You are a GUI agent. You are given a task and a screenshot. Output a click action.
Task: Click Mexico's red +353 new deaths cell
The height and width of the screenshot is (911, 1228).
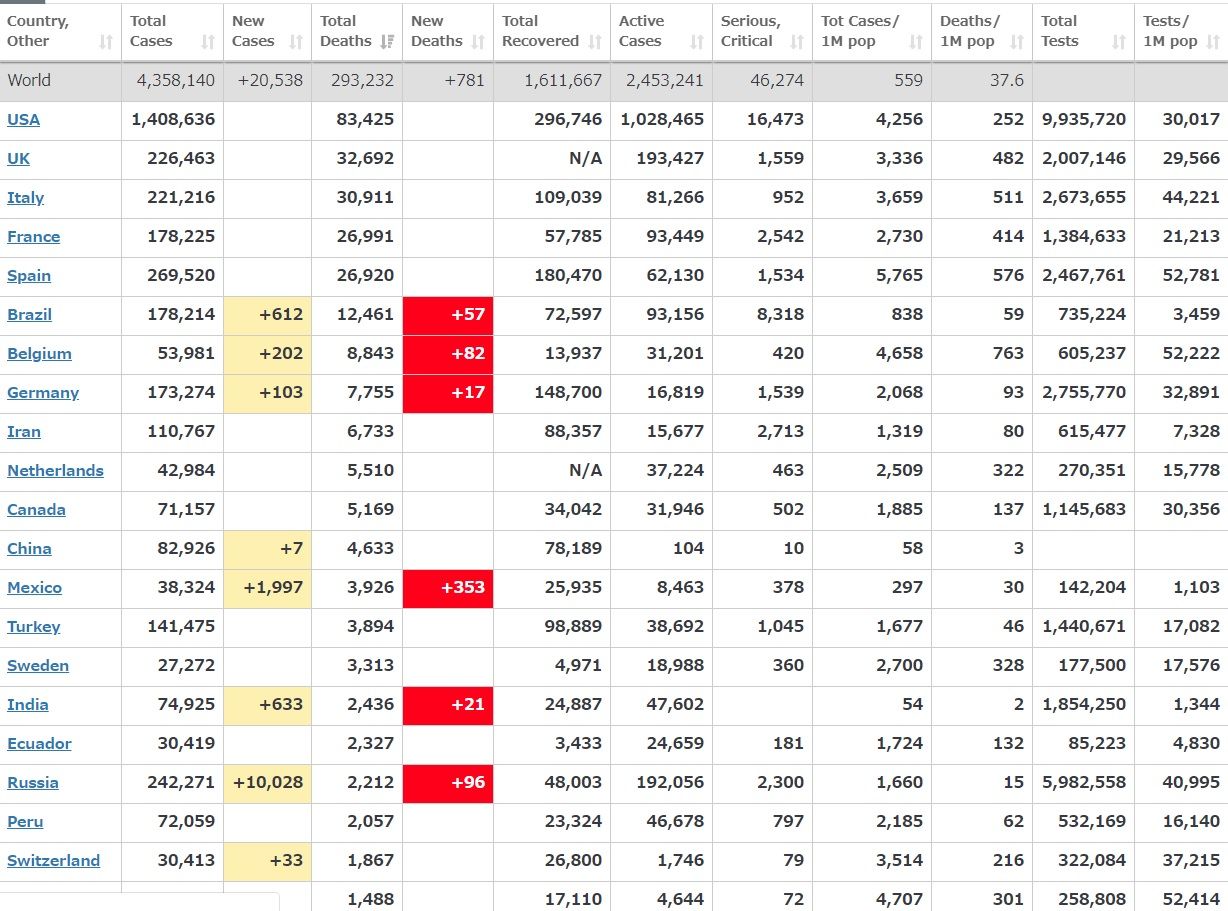tap(447, 588)
